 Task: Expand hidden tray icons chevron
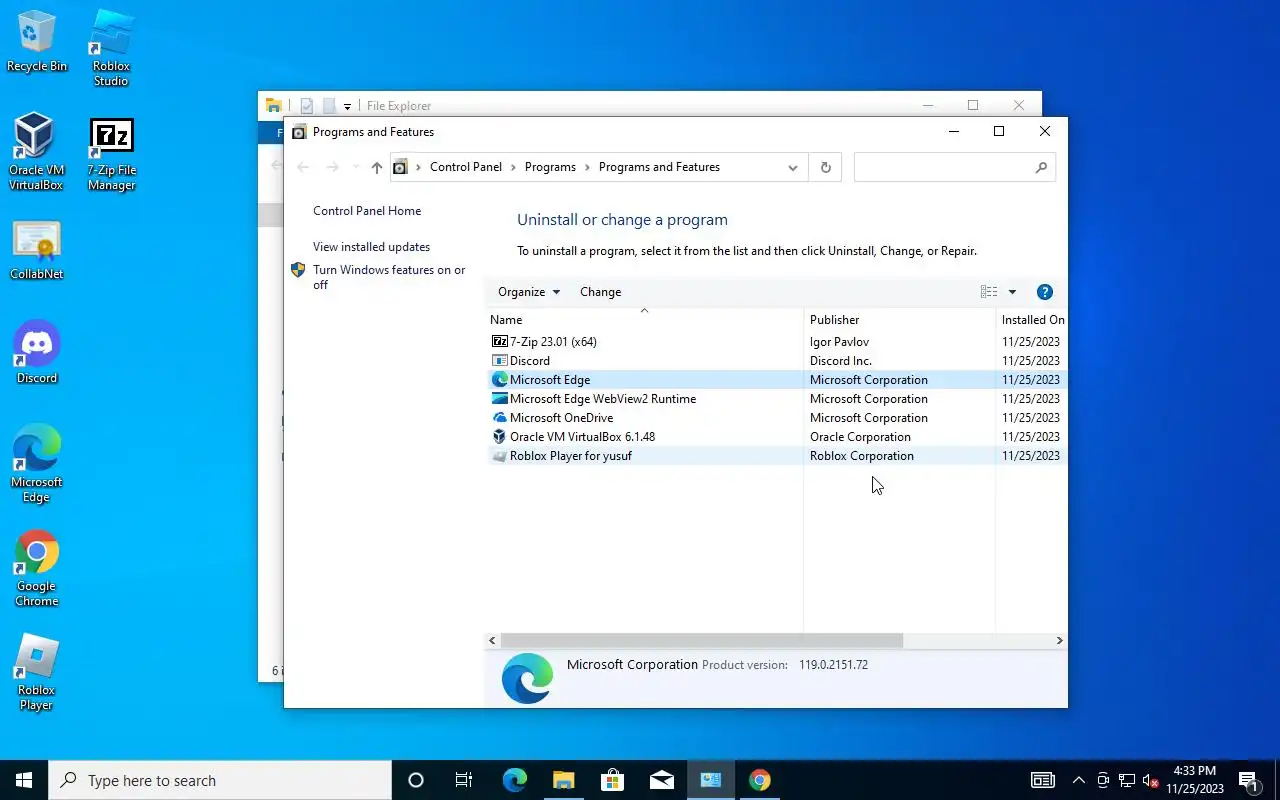(x=1078, y=780)
